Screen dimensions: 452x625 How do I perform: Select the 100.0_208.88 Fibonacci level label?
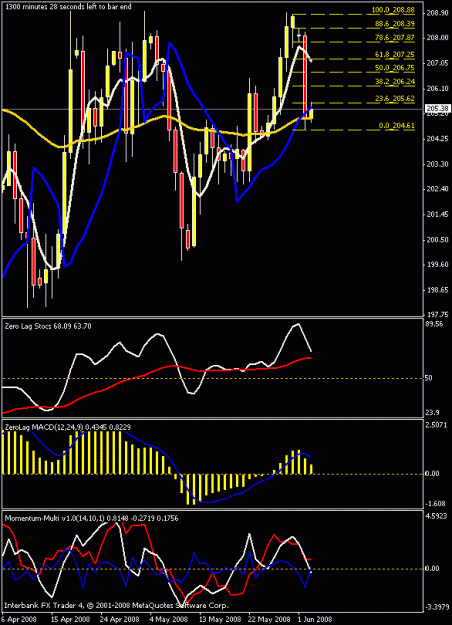393,10
